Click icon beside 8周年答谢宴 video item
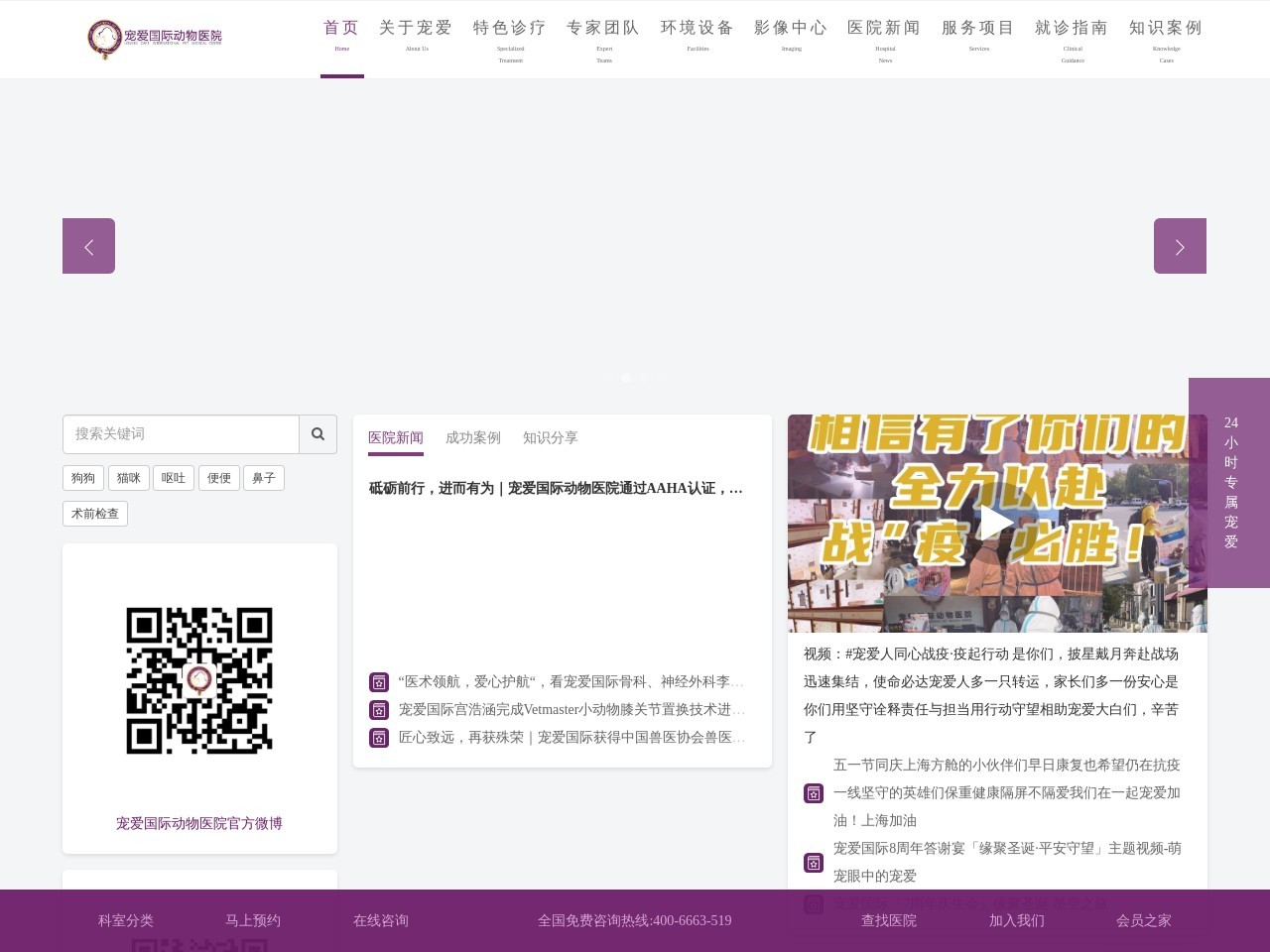 tap(814, 863)
